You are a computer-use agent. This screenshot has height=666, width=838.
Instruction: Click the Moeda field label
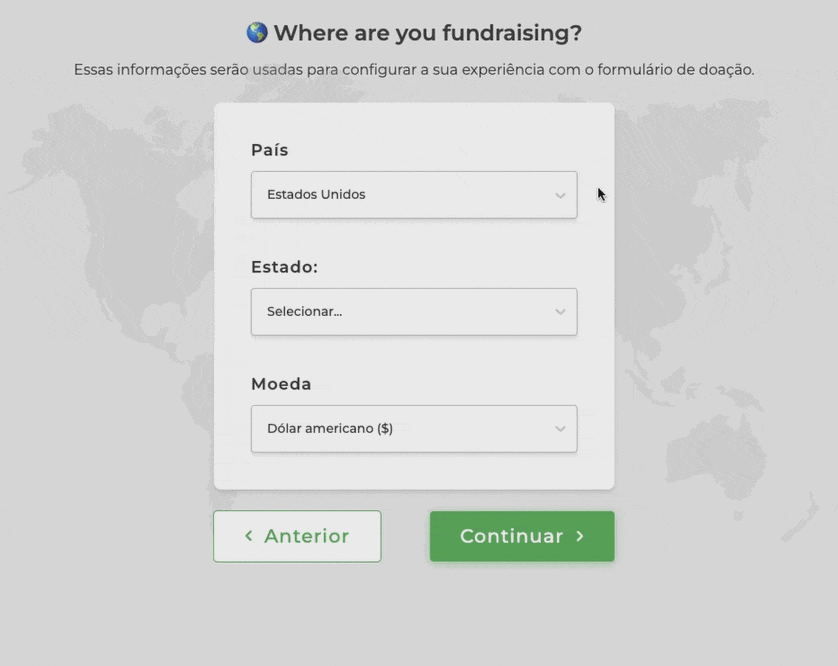pyautogui.click(x=280, y=383)
